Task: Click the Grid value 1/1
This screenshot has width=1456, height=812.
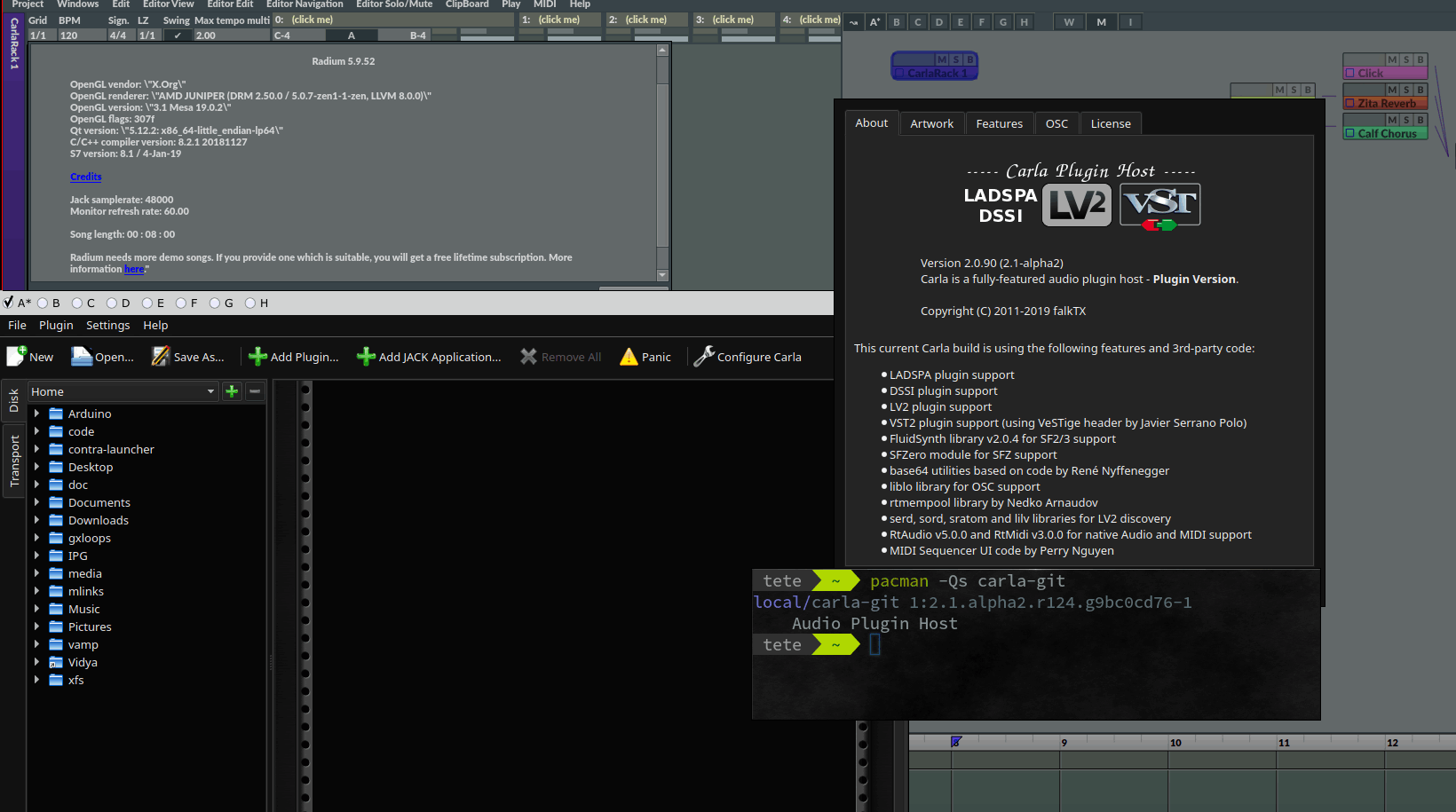Action: pos(41,35)
